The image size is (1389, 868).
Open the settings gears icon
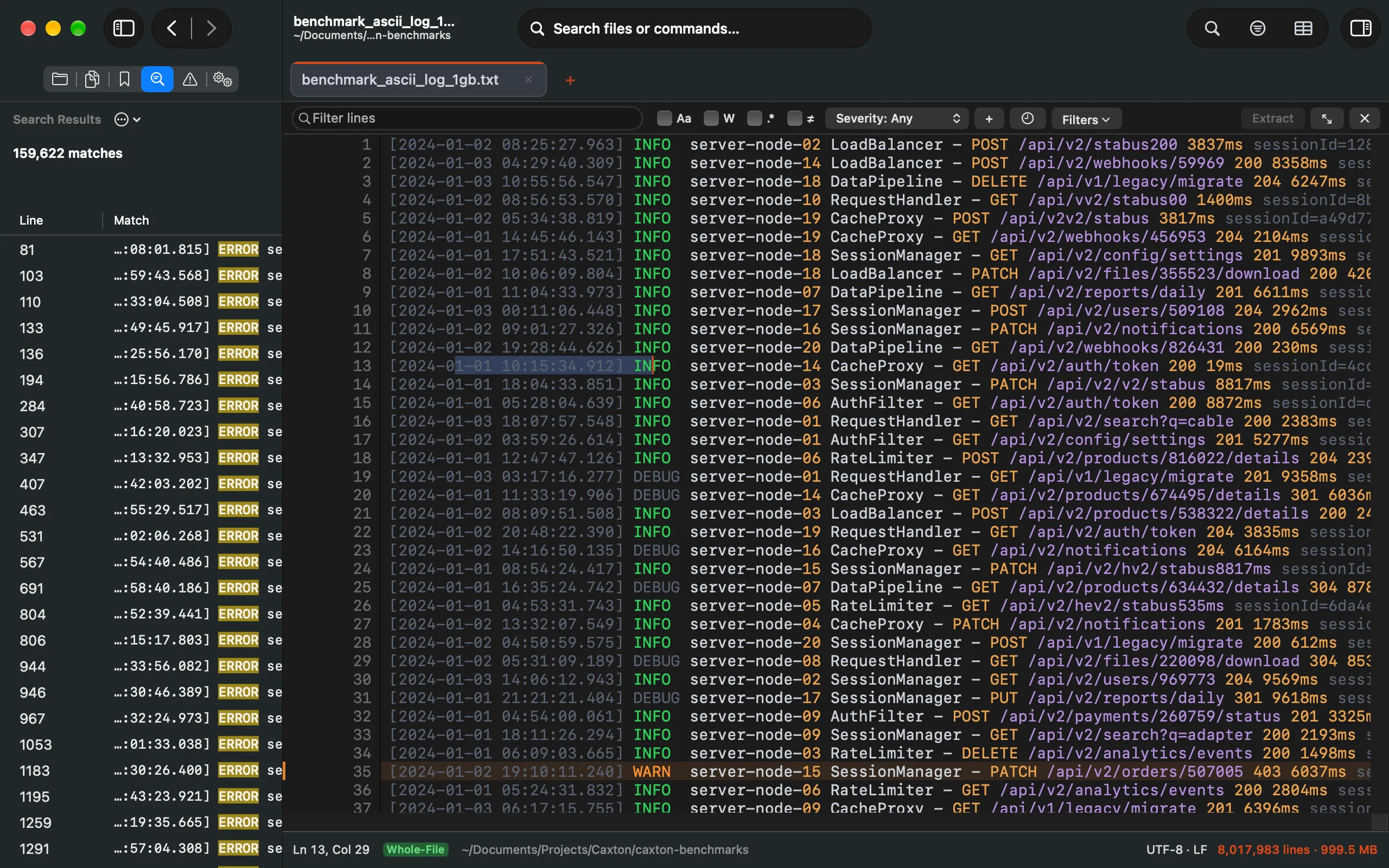point(222,79)
